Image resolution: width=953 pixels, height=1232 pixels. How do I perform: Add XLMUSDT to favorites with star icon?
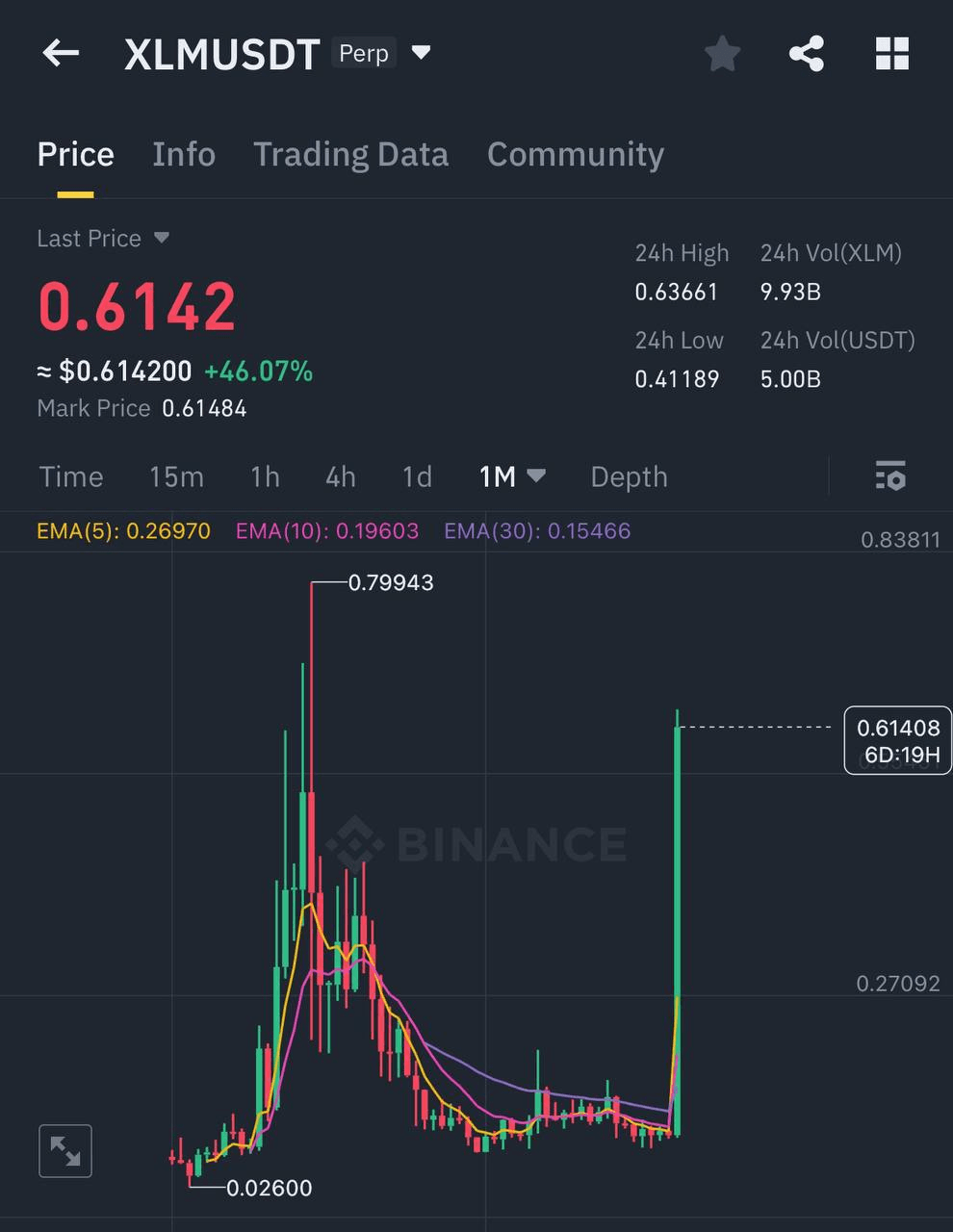click(x=722, y=54)
